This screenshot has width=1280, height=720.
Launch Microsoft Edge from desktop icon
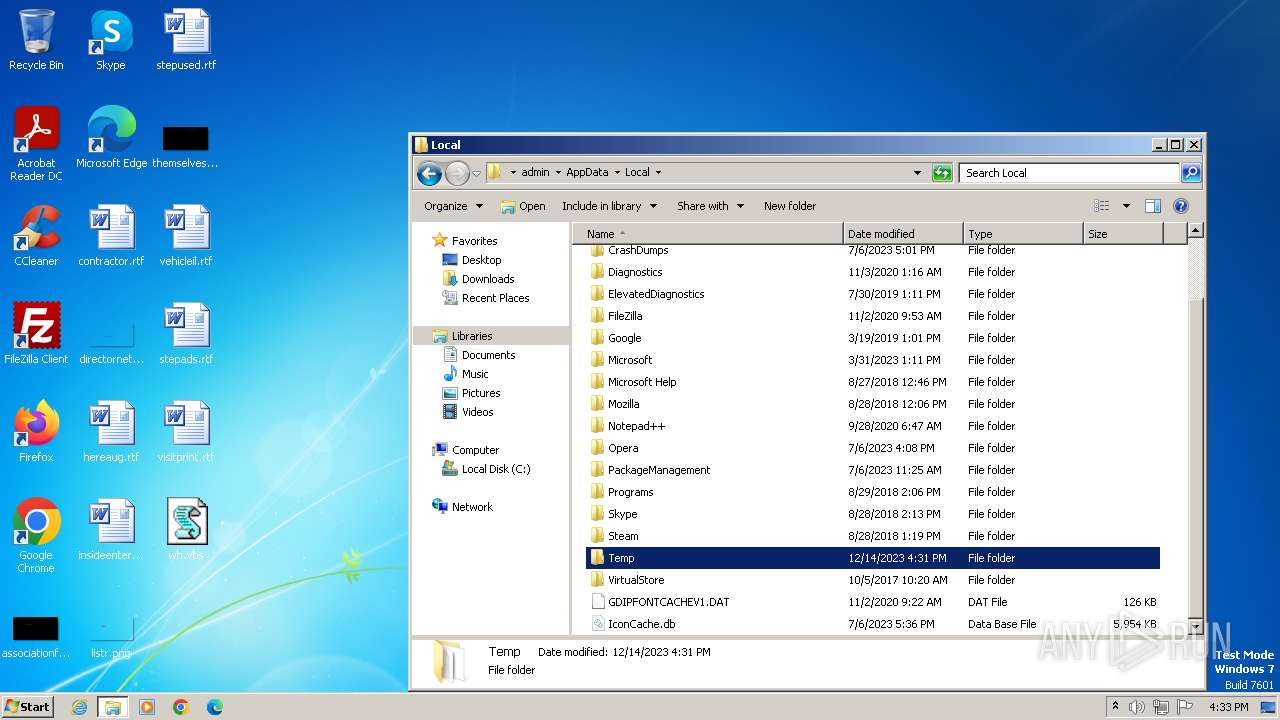click(x=111, y=137)
